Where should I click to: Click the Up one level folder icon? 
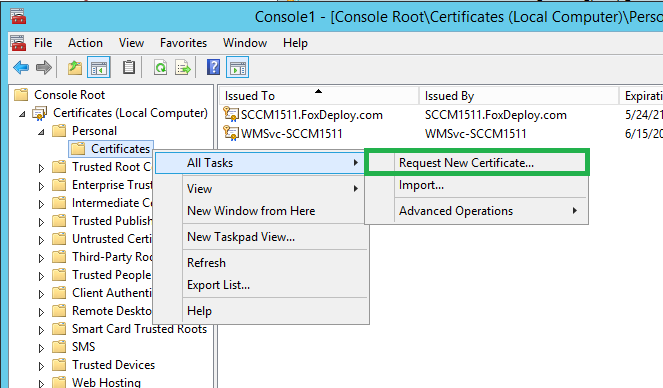(x=75, y=67)
